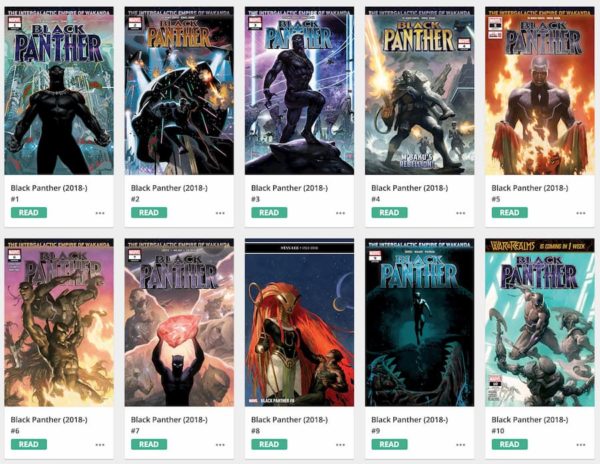Image resolution: width=600 pixels, height=464 pixels.
Task: Click READ button for issue #10
Action: 509,444
